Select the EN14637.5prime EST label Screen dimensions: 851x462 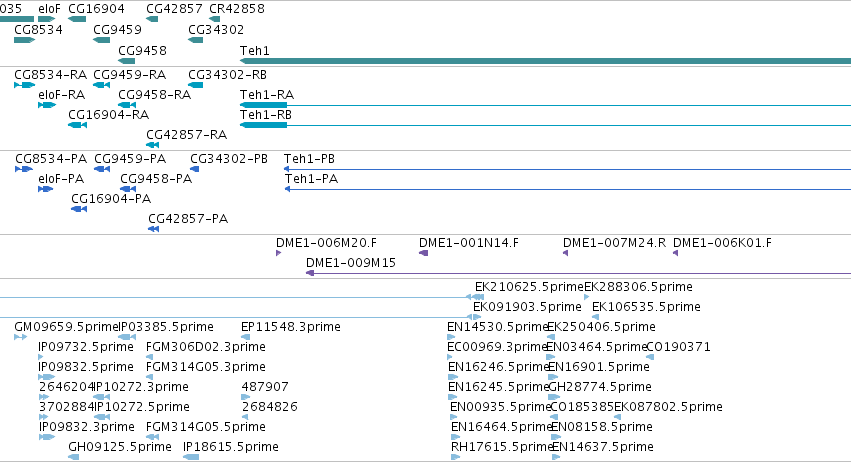602,447
